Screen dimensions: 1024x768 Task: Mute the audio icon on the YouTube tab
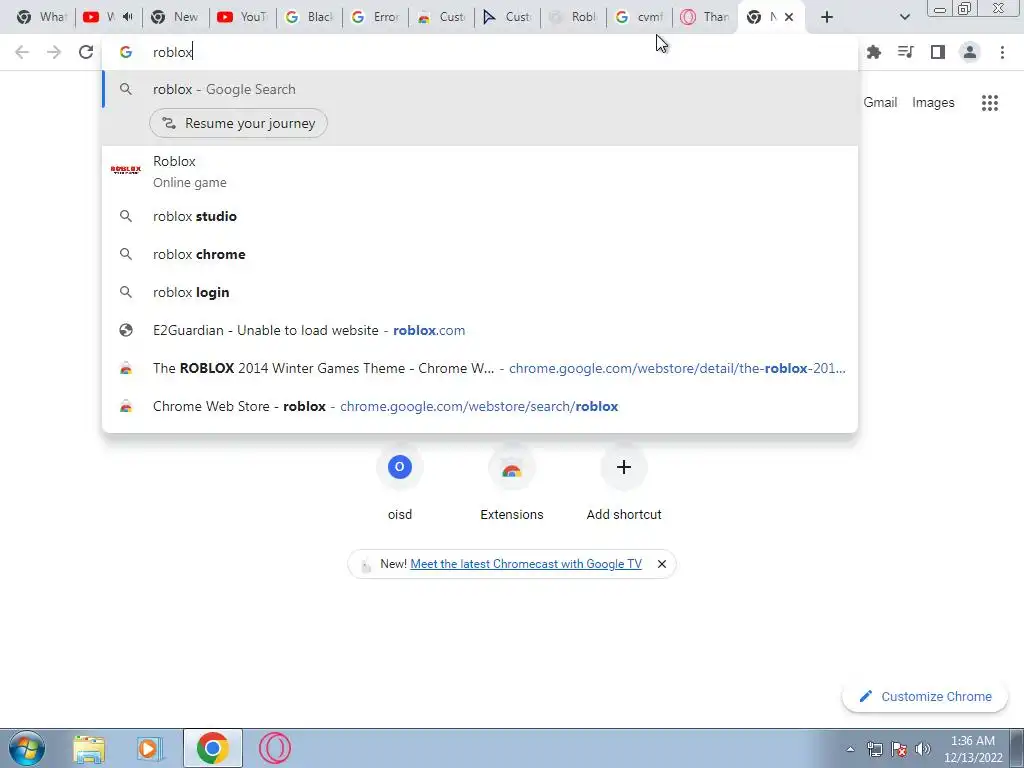pyautogui.click(x=128, y=17)
